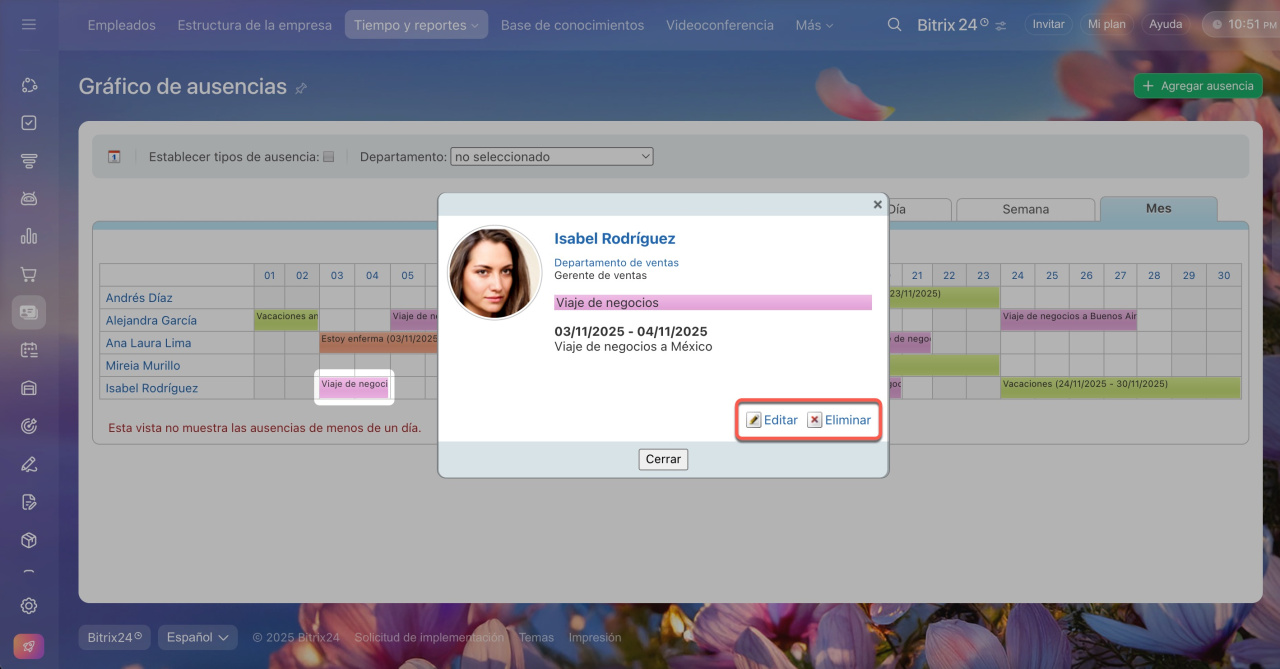
Task: Click Isabel Rodríguez's profile photo
Action: pyautogui.click(x=495, y=273)
